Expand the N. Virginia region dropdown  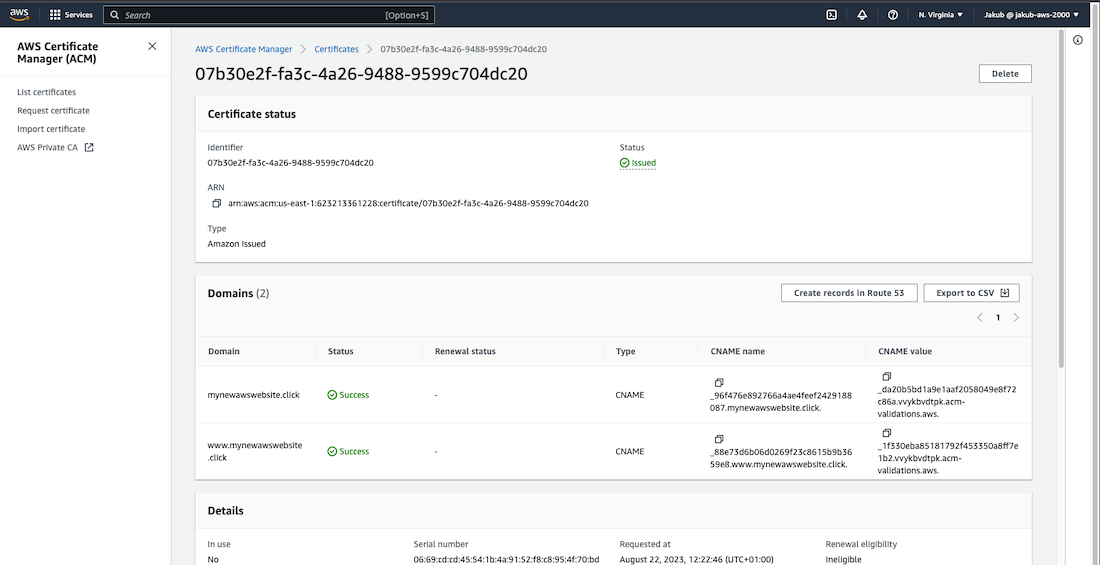(940, 15)
